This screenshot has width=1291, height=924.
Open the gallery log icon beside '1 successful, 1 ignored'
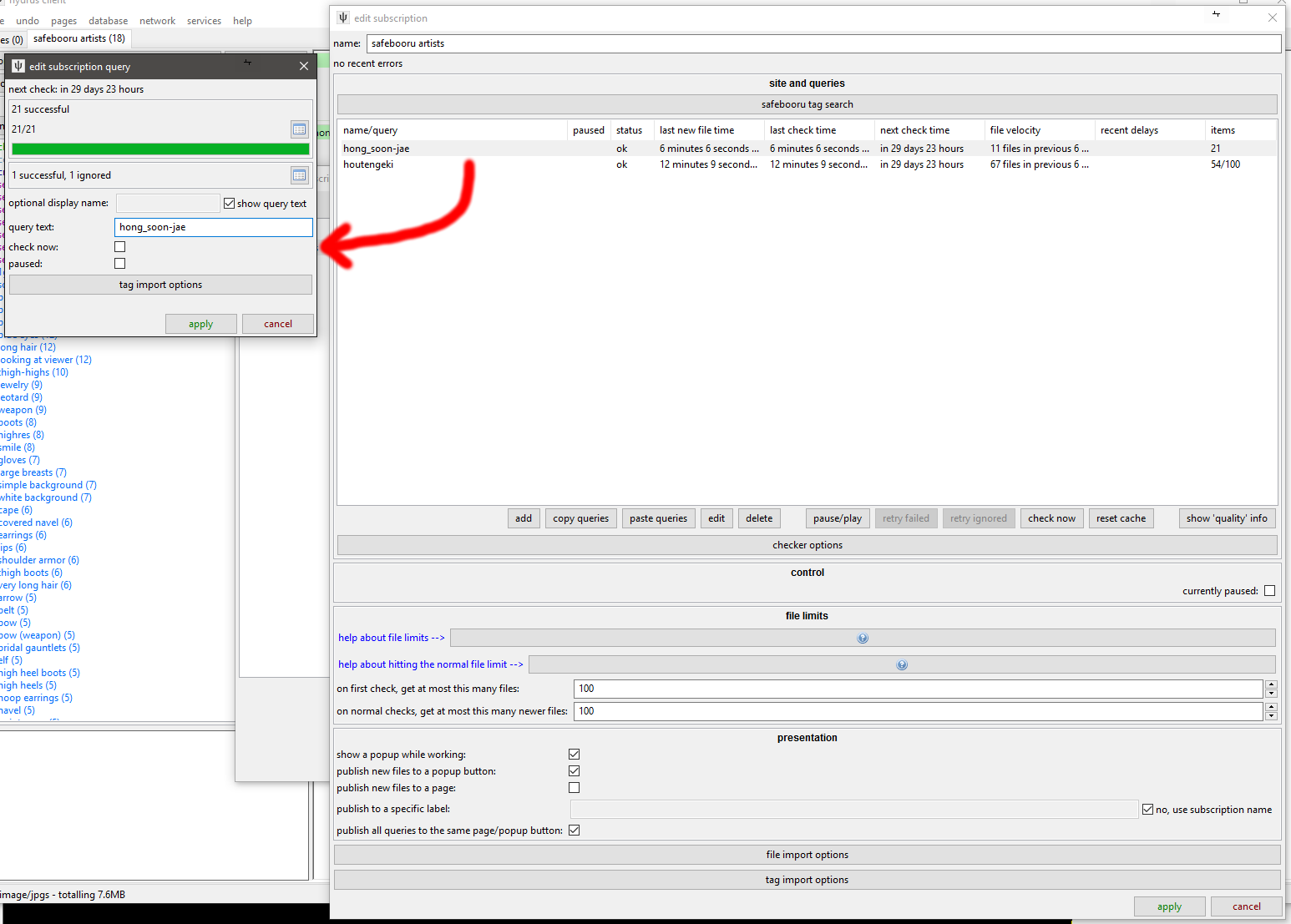[x=300, y=175]
